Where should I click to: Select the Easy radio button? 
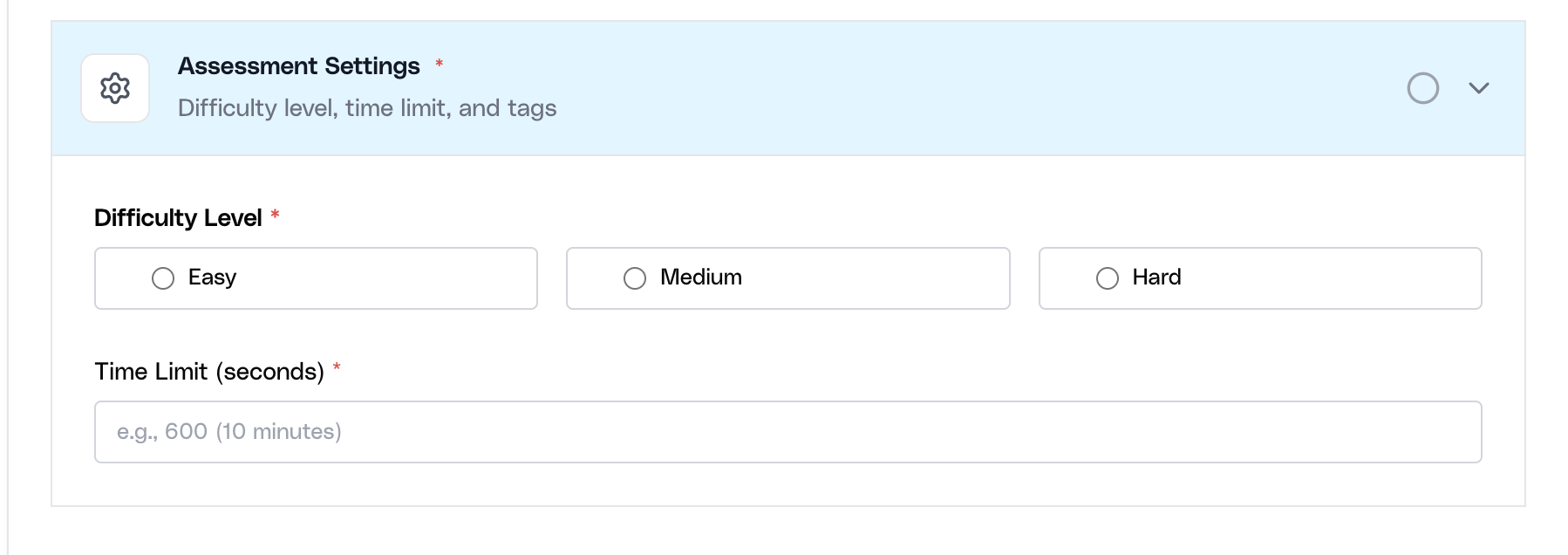click(x=163, y=278)
